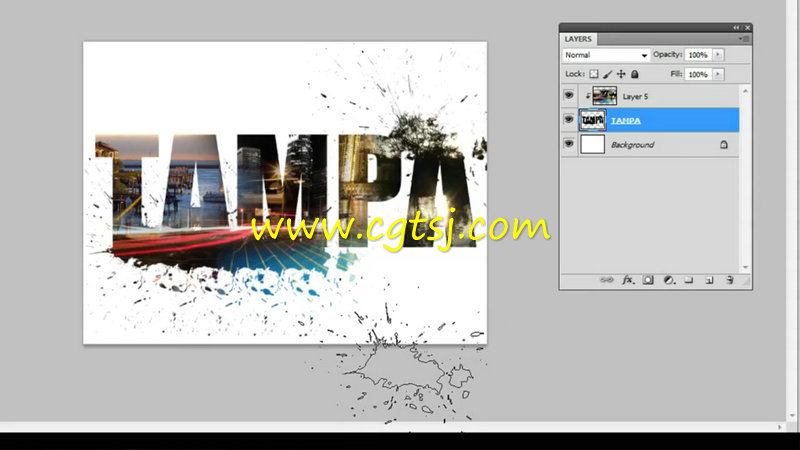Click the Background layer name
Screen dimensions: 800x450
pyautogui.click(x=633, y=145)
